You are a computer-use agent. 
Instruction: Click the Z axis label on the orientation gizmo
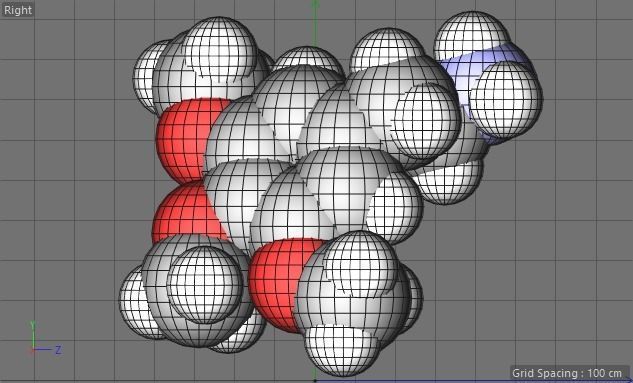click(58, 350)
